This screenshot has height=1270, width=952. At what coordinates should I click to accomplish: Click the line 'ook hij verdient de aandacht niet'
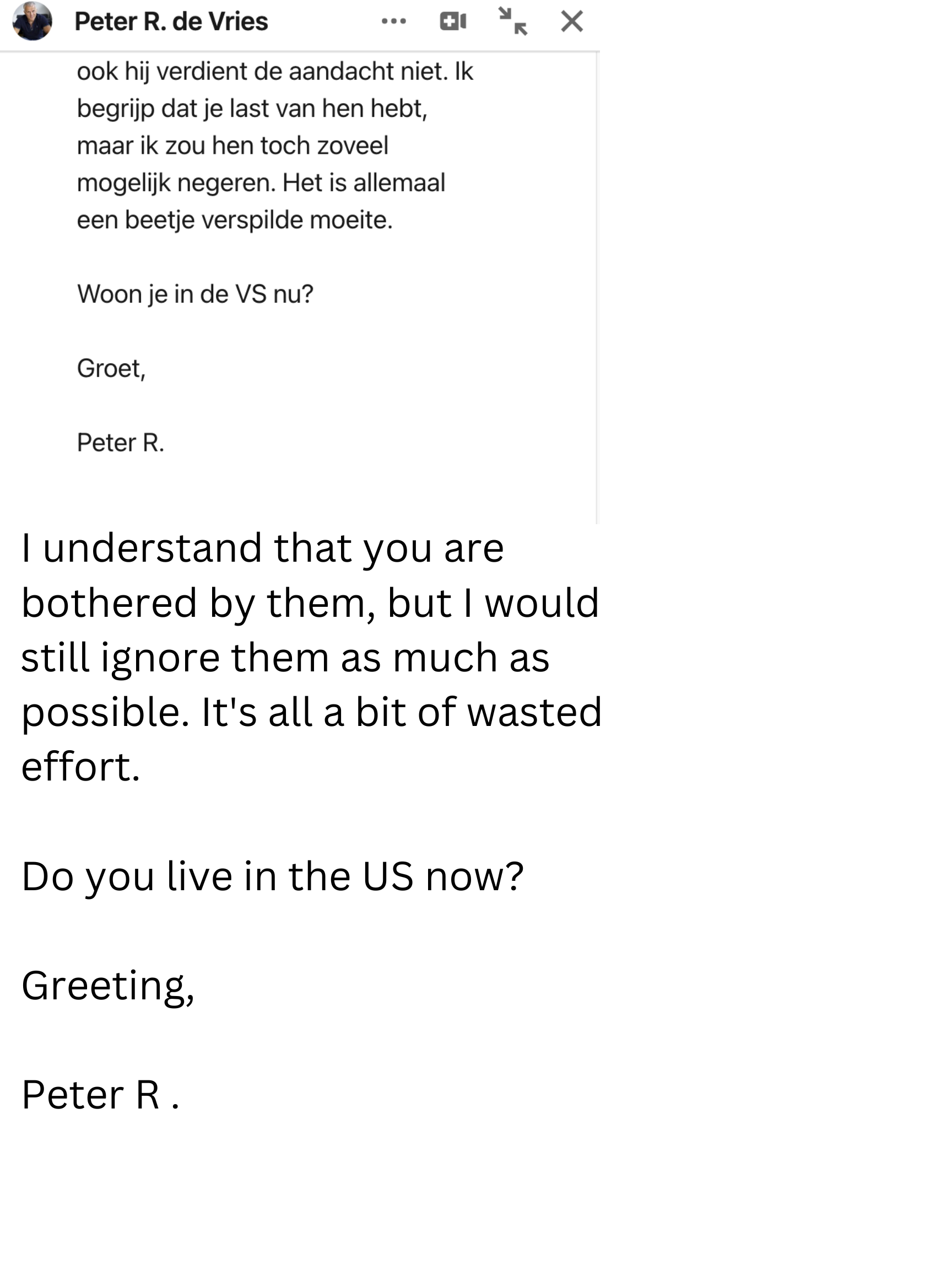point(274,72)
